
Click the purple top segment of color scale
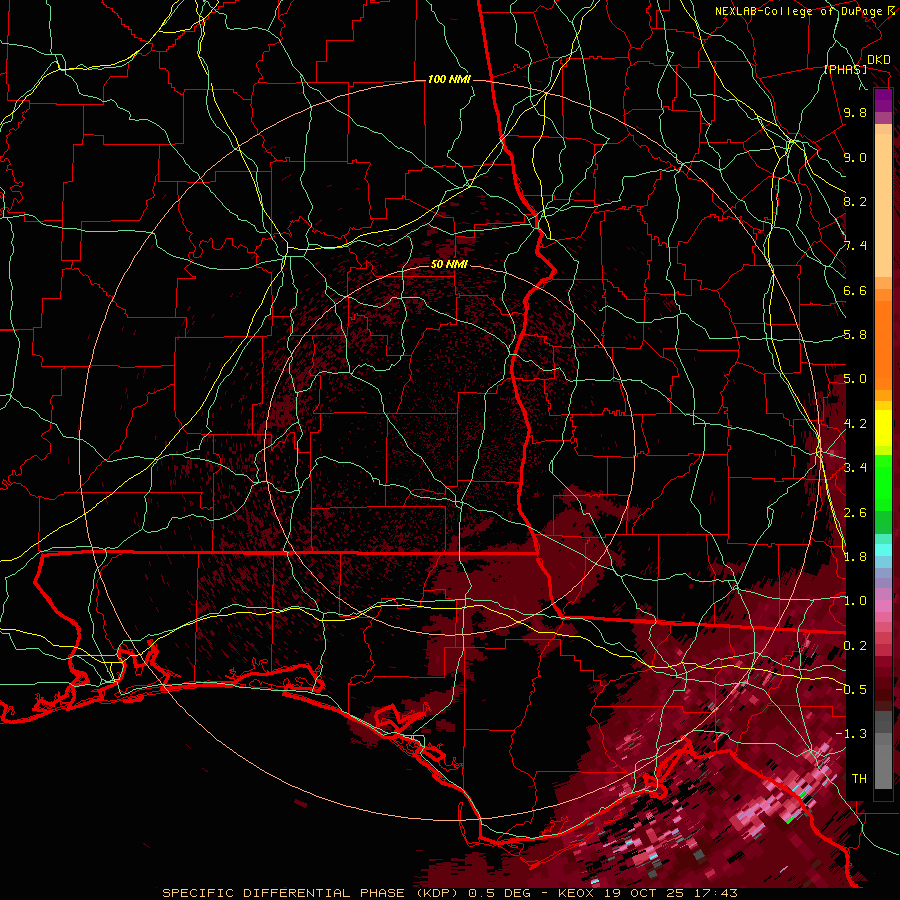click(883, 100)
